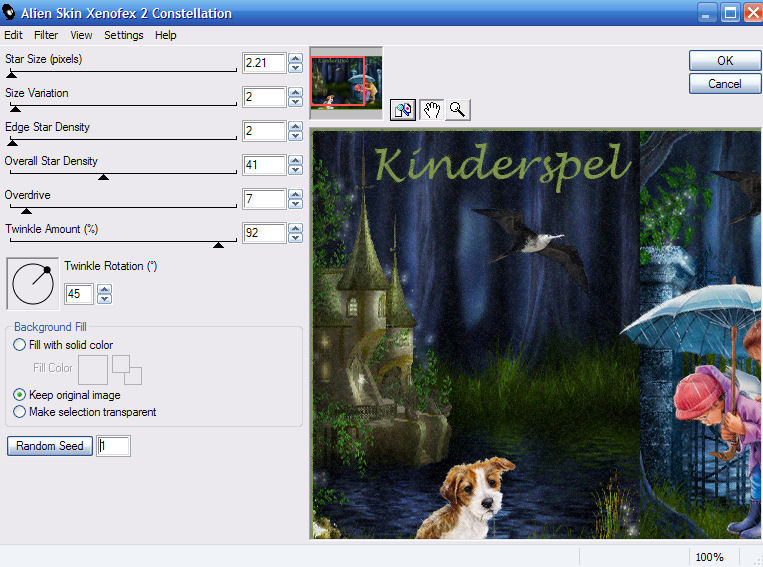Increase Size Variation with up arrow
This screenshot has width=763, height=567.
tap(295, 92)
